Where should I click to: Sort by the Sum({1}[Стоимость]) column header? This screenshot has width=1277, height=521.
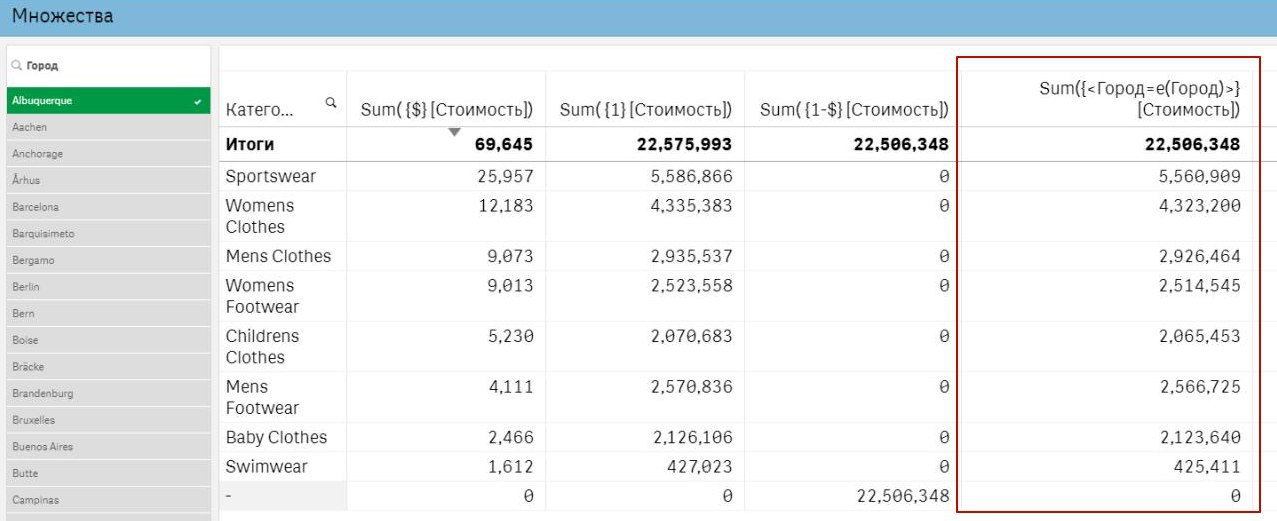[646, 109]
